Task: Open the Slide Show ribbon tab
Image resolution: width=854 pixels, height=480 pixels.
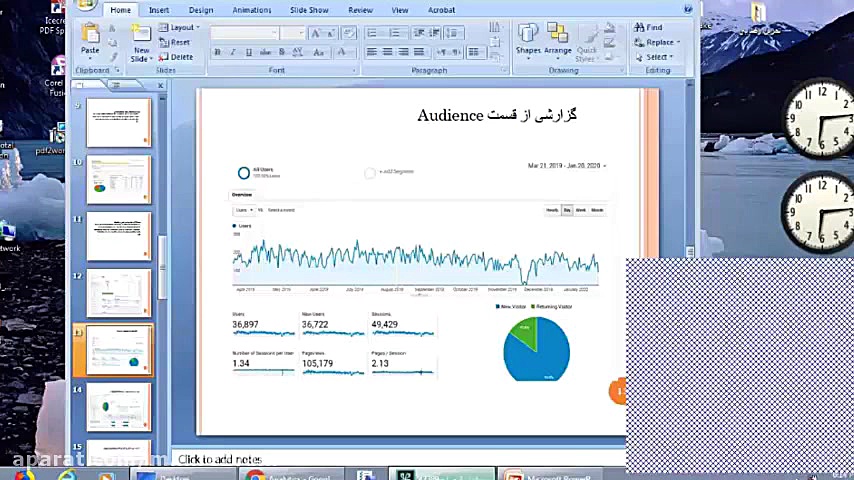Action: (x=309, y=10)
